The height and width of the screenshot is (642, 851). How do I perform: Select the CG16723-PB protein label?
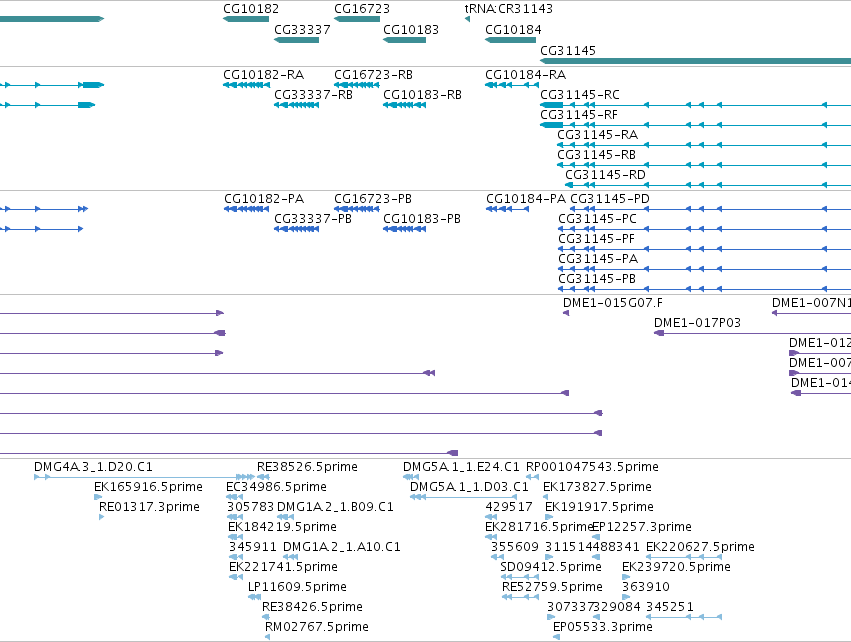[x=373, y=199]
